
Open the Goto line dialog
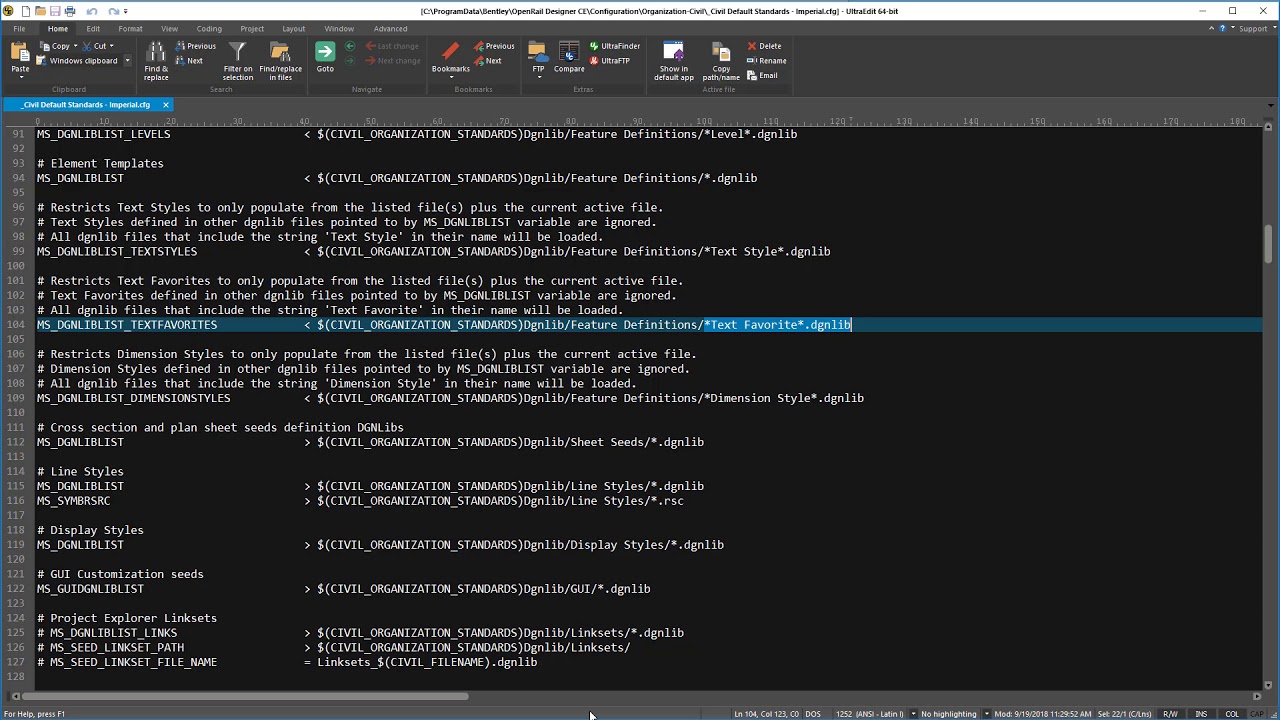pos(325,58)
